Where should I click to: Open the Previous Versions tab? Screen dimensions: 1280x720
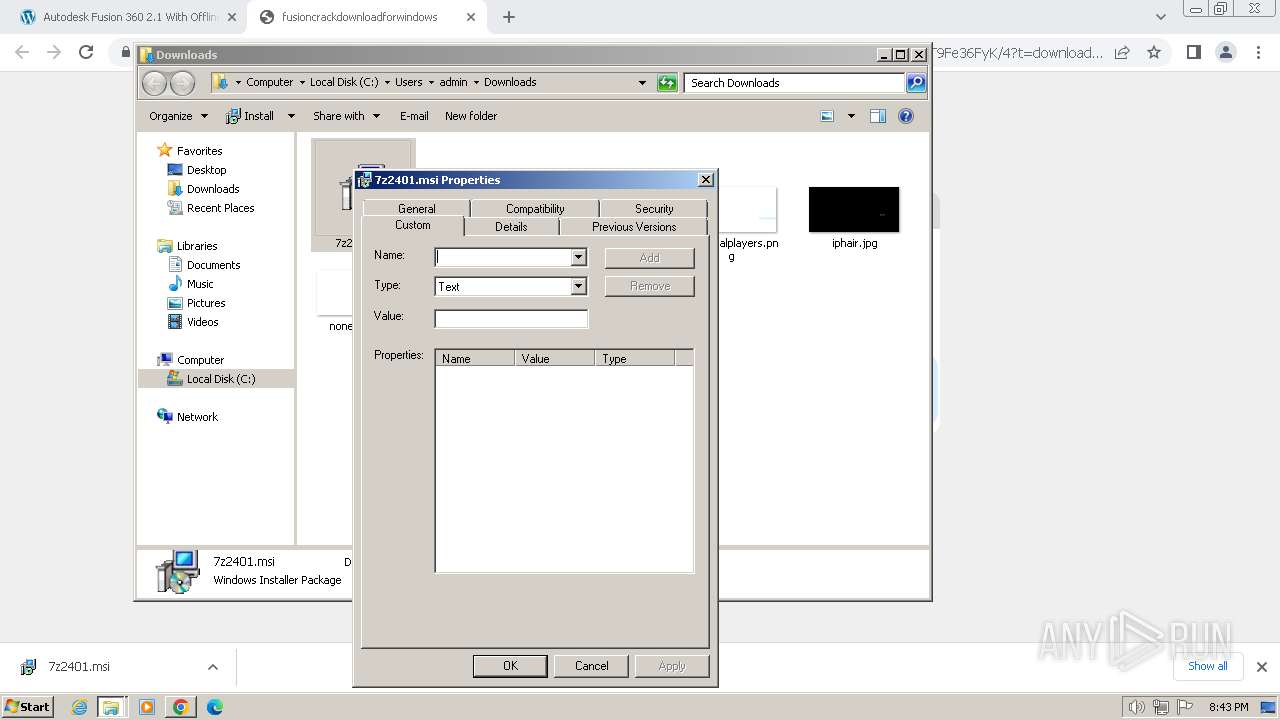pyautogui.click(x=634, y=227)
